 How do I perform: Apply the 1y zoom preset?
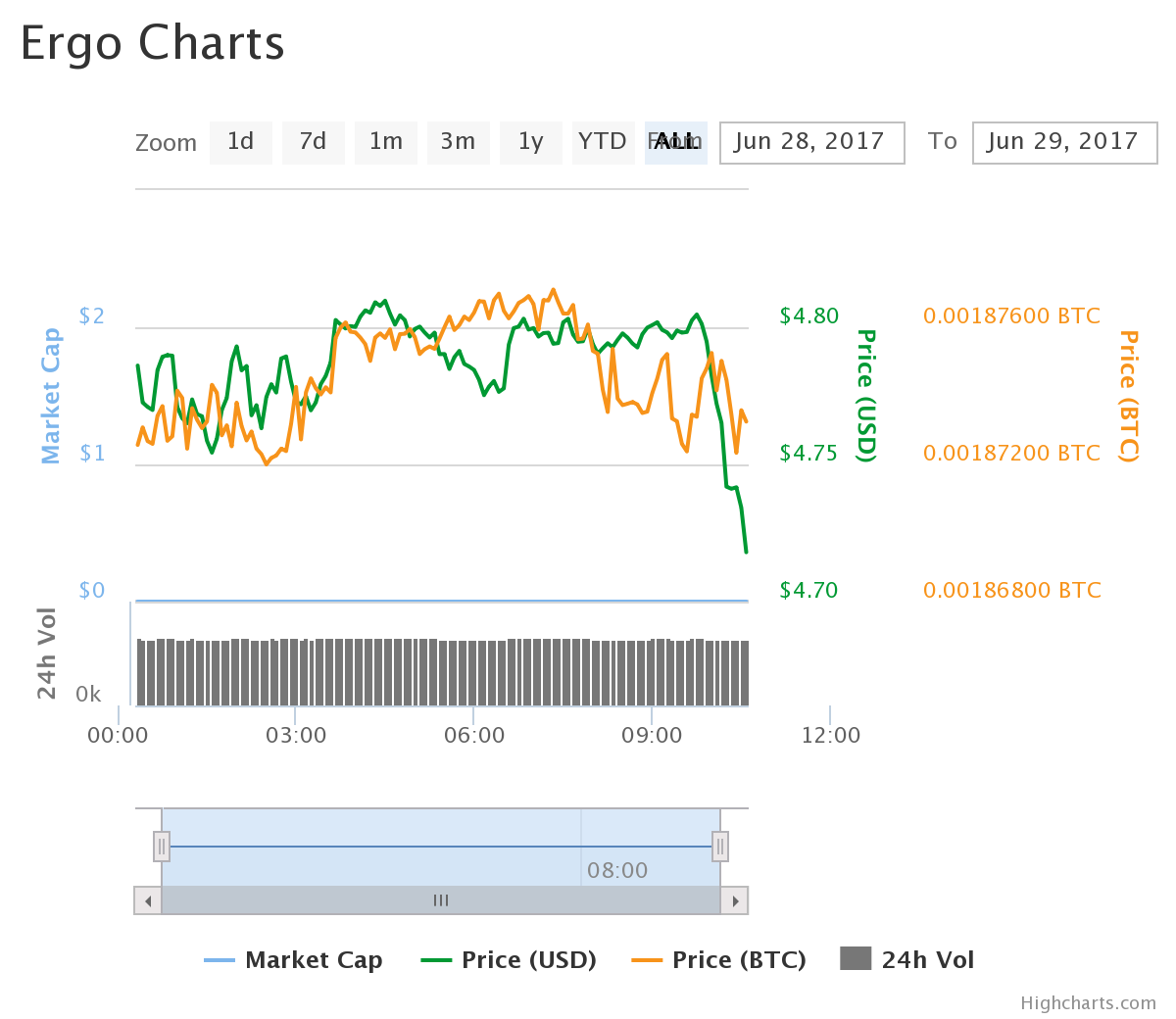pyautogui.click(x=531, y=142)
